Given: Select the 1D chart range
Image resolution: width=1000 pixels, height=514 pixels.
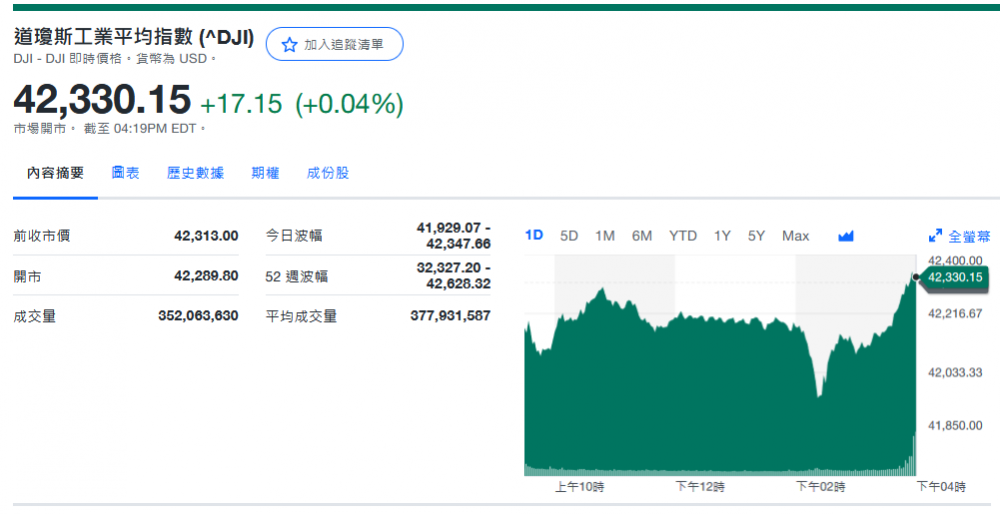Looking at the screenshot, I should pyautogui.click(x=534, y=236).
